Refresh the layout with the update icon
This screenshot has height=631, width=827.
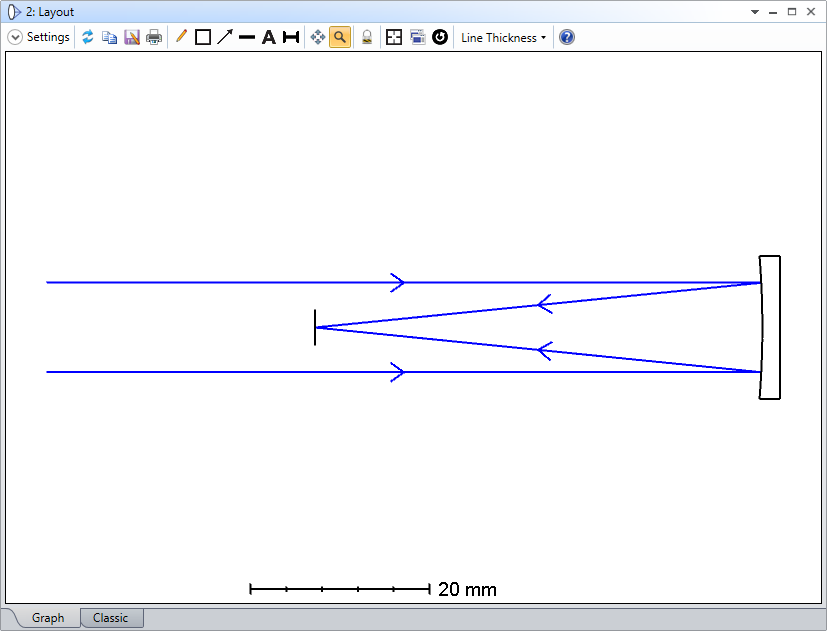(88, 37)
